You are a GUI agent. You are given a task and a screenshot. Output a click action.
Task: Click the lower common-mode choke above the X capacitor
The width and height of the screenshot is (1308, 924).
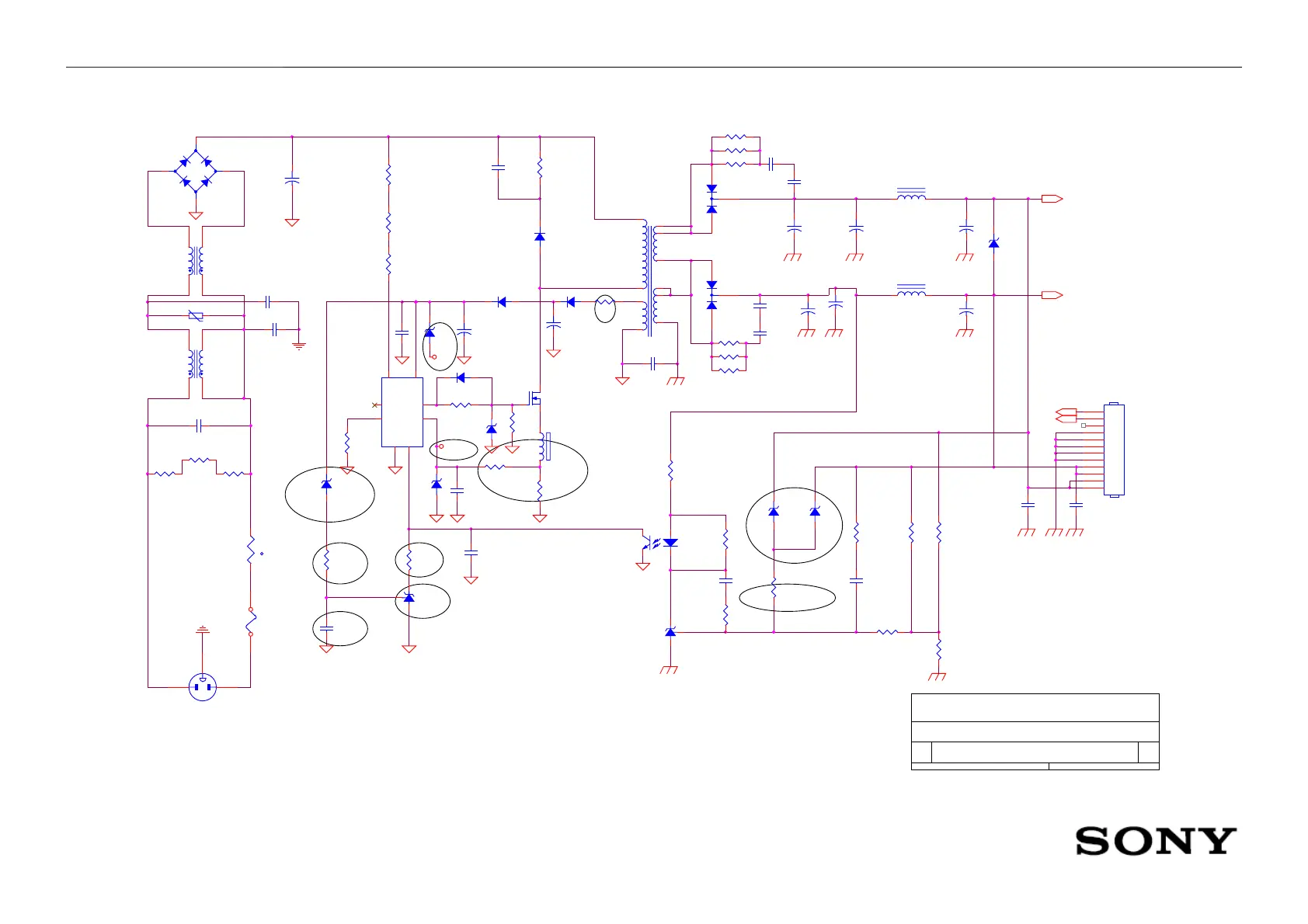[196, 363]
